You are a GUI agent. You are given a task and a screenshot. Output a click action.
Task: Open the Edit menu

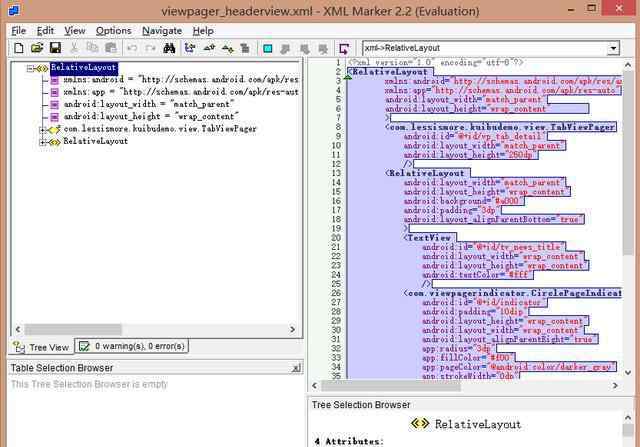[x=45, y=31]
